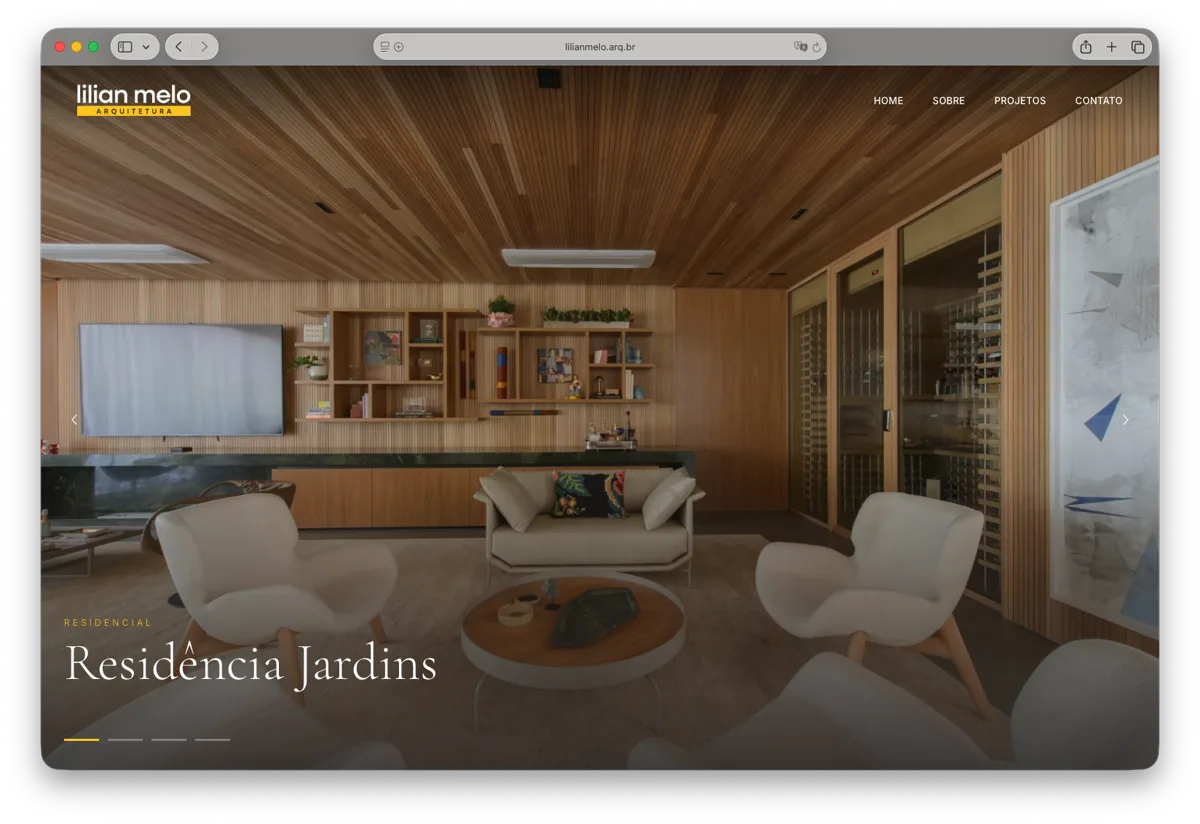Click the lilian melo Arquitetura logo

[134, 100]
